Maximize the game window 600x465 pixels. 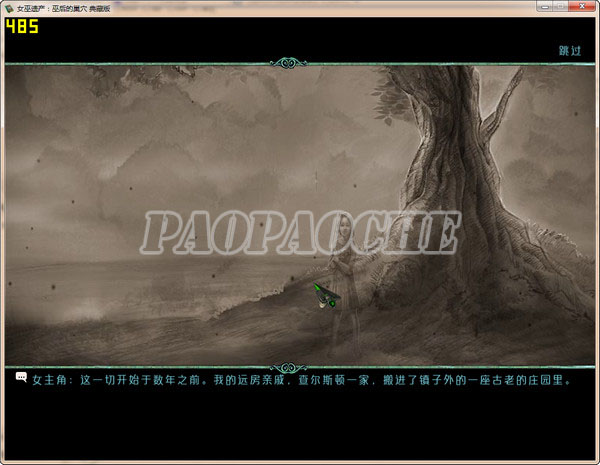pos(560,6)
